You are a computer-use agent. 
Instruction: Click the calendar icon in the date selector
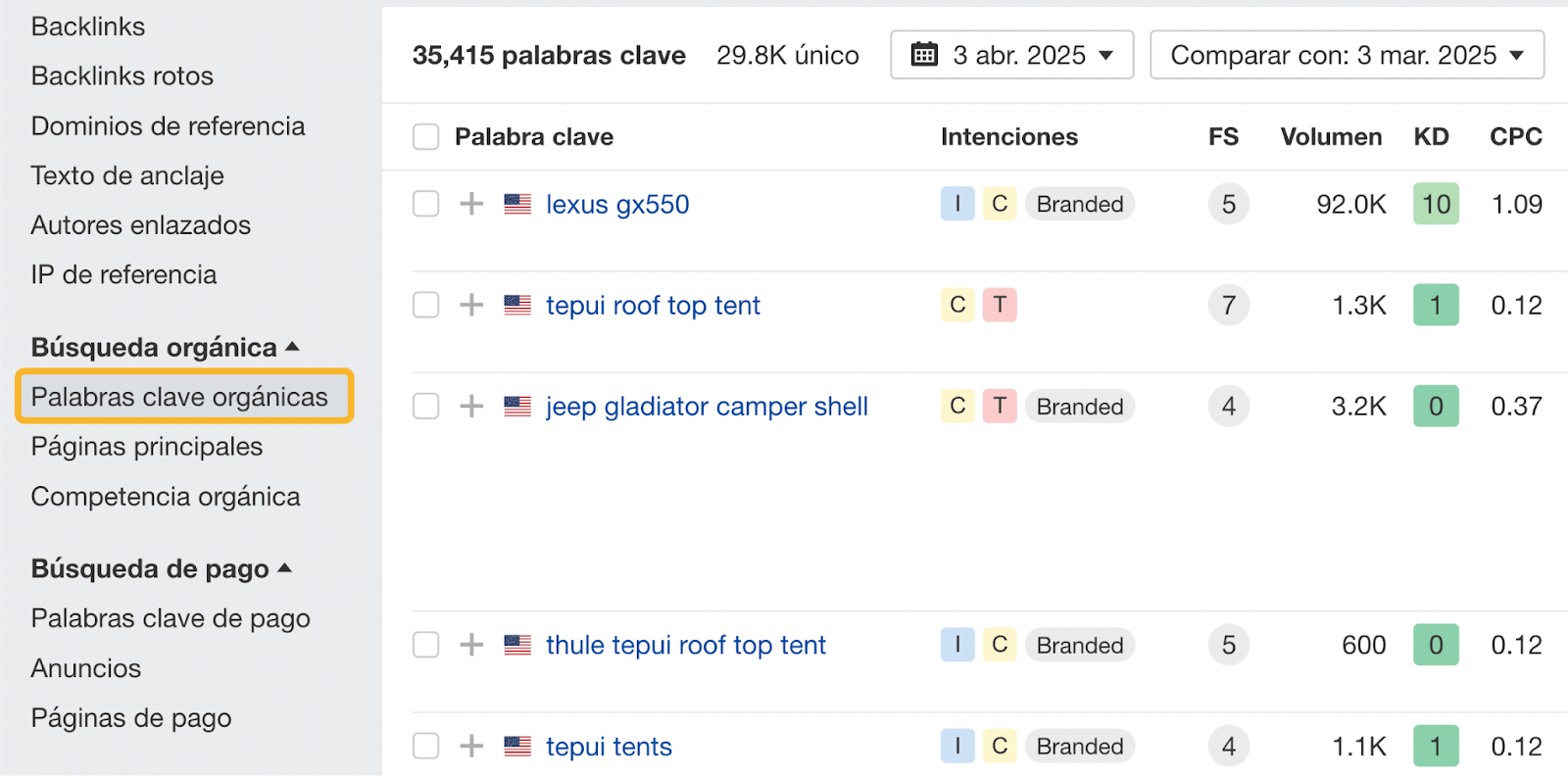pos(924,55)
